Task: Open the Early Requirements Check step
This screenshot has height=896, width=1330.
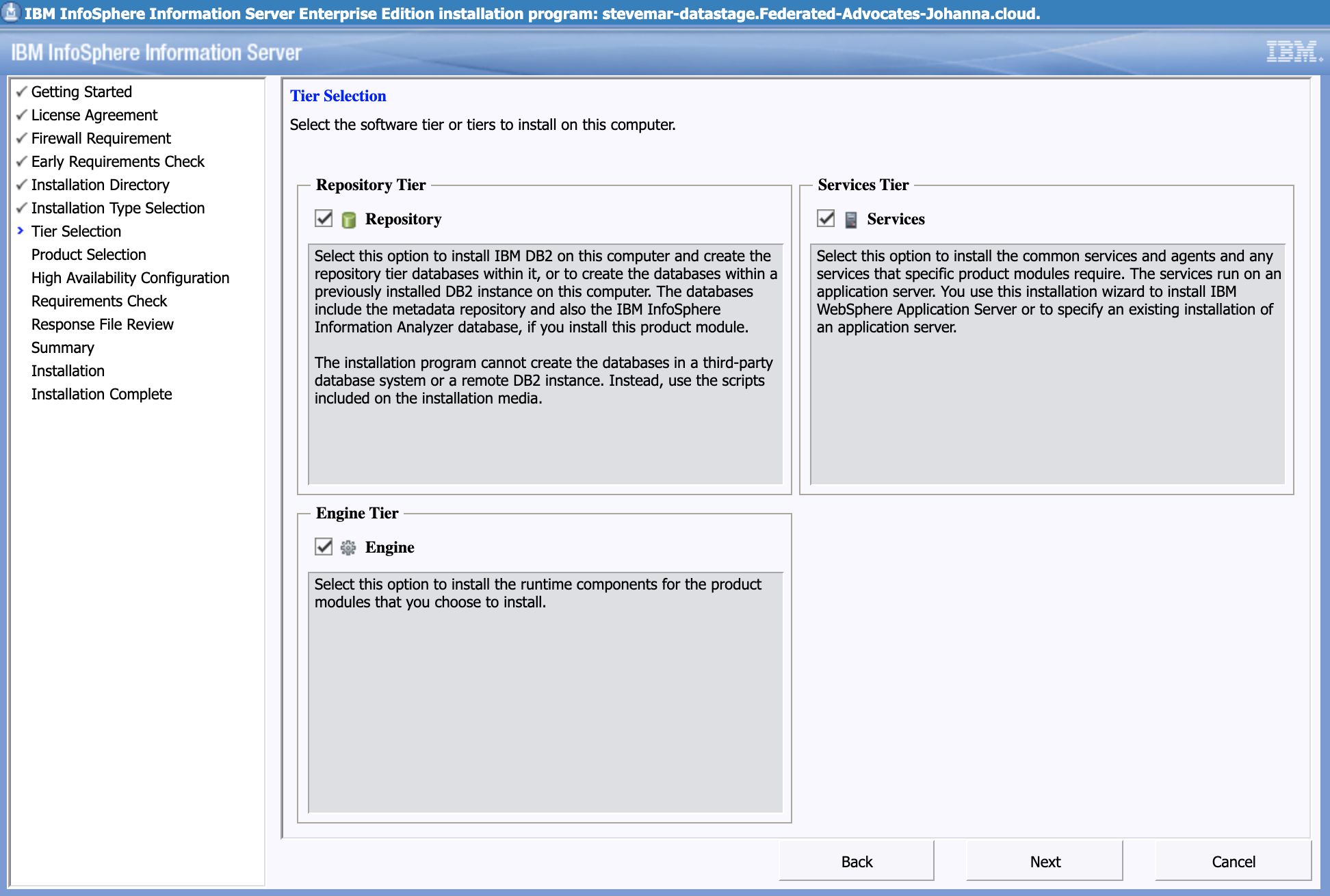Action: [118, 161]
